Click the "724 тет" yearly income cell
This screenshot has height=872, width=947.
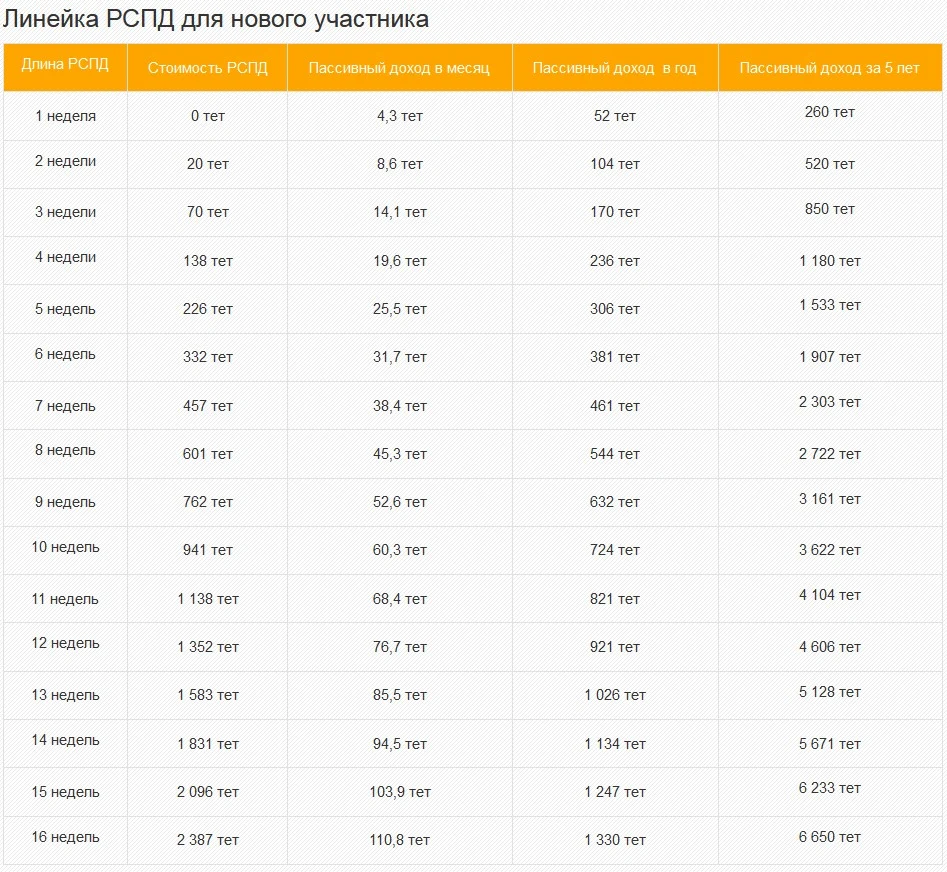(x=614, y=550)
